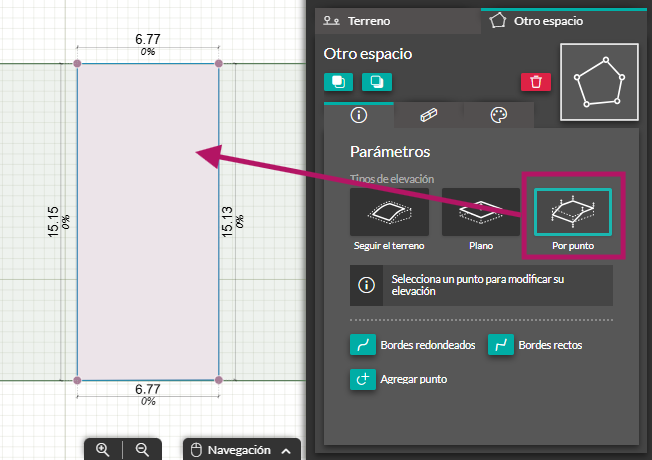The width and height of the screenshot is (652, 460).
Task: Click the second teal copy icon button
Action: pyautogui.click(x=377, y=82)
